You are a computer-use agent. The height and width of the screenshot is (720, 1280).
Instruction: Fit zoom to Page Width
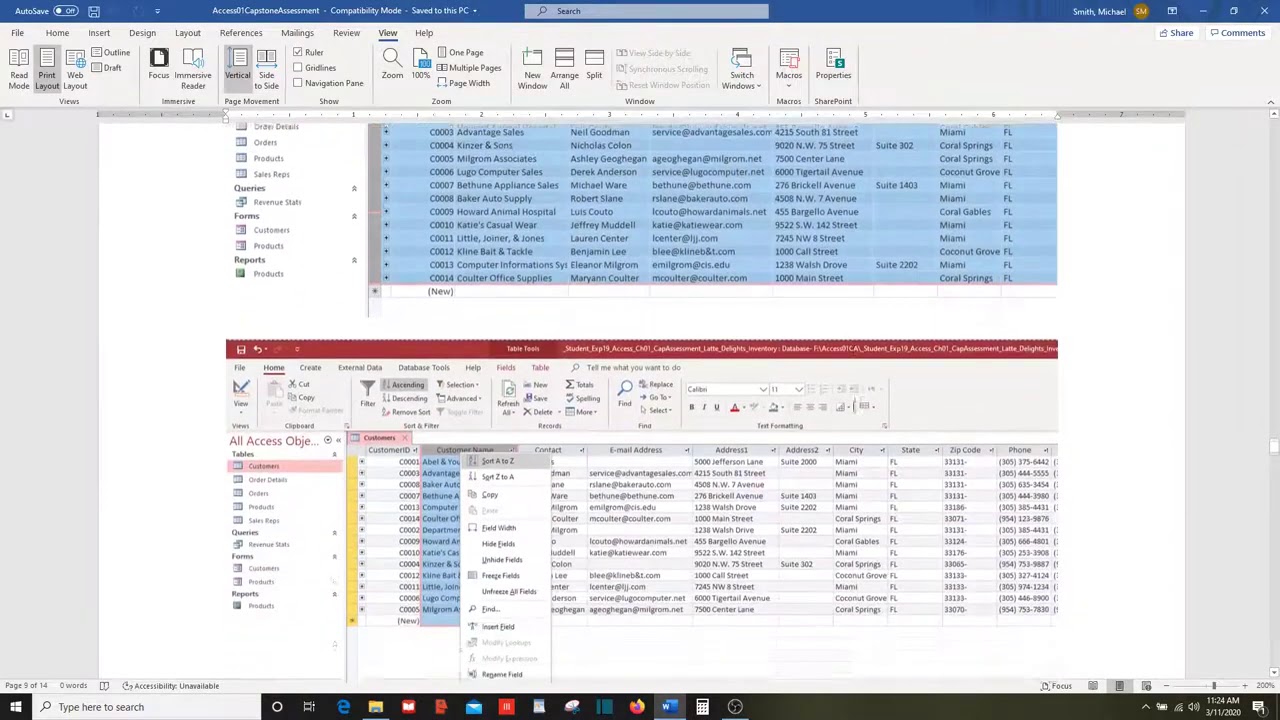click(463, 83)
